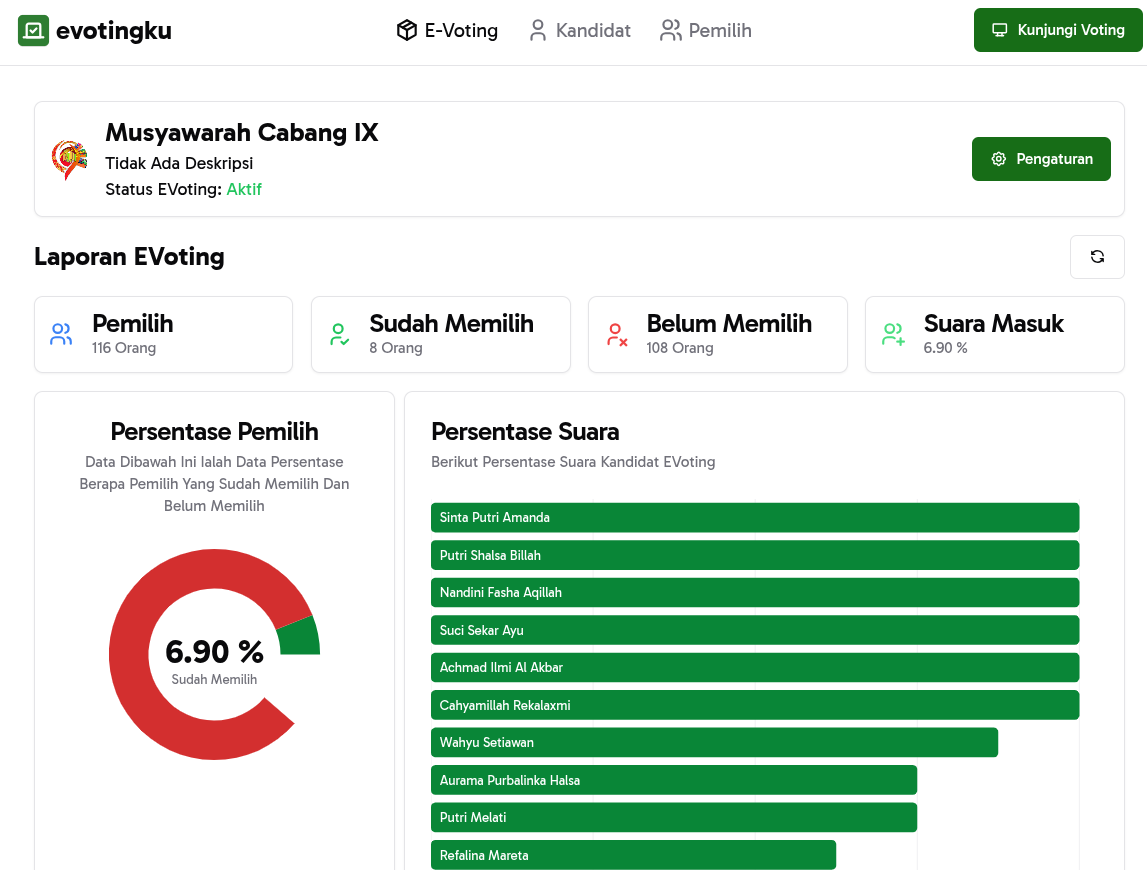Click the green segment of donut chart
Screen dimensions: 1147x870
point(299,636)
